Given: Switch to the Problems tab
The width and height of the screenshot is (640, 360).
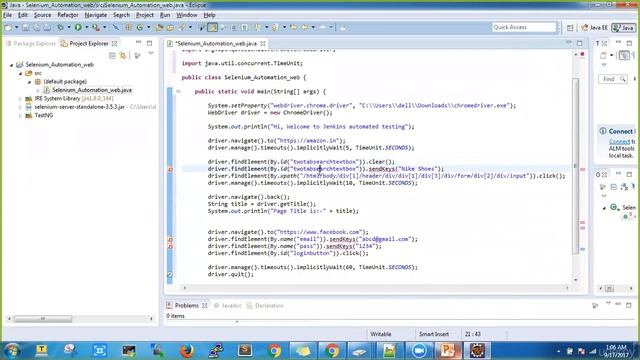Looking at the screenshot, I should click(187, 305).
